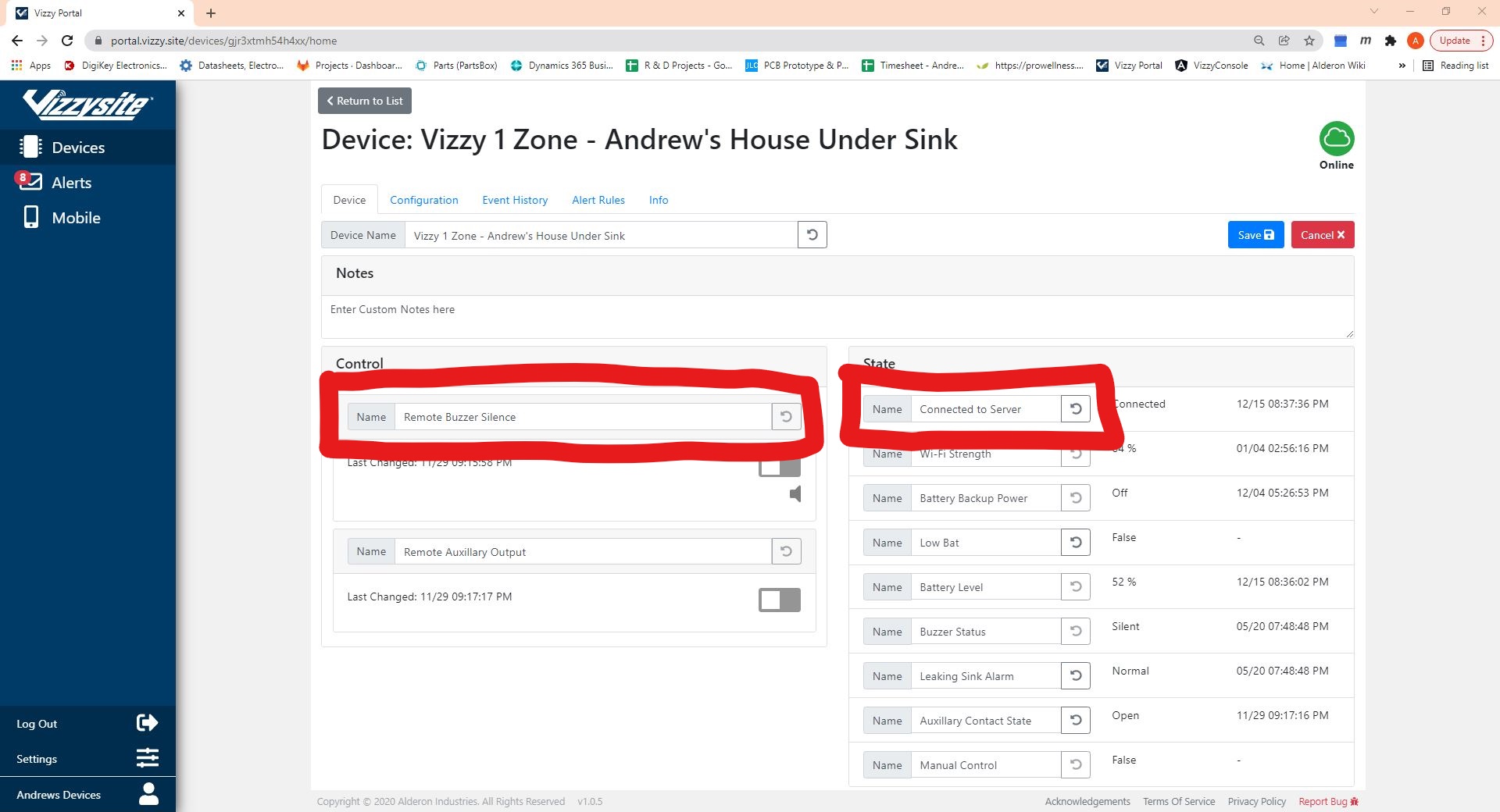Click the buzzer speaker icon
This screenshot has height=812, width=1500.
795,493
